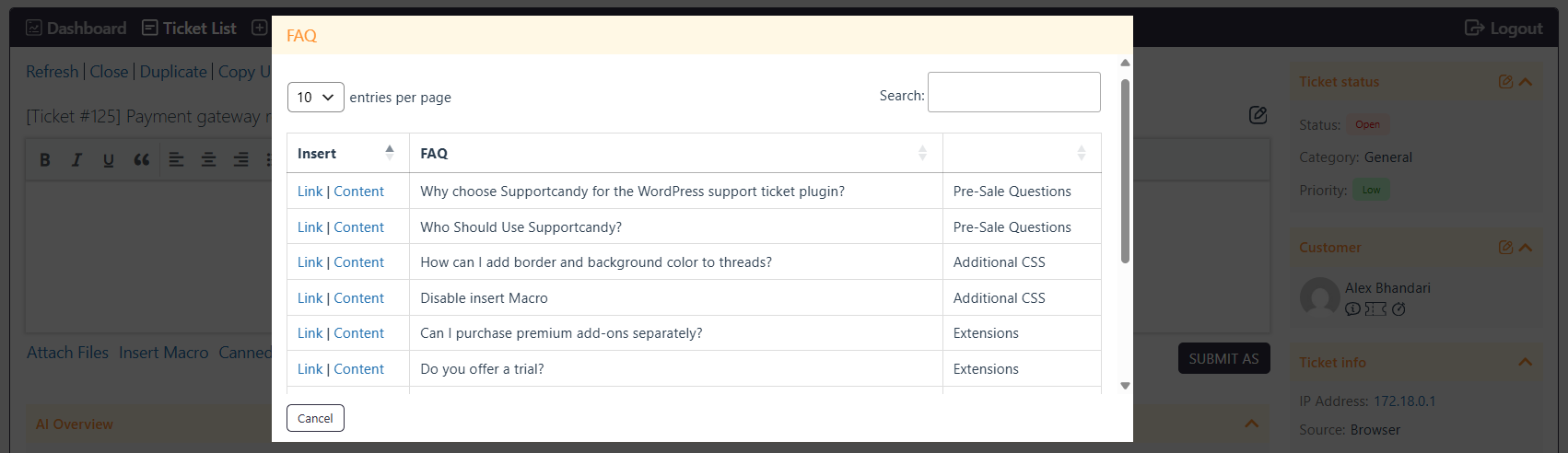Click the Low priority badge
The height and width of the screenshot is (453, 1568).
pos(1371,191)
